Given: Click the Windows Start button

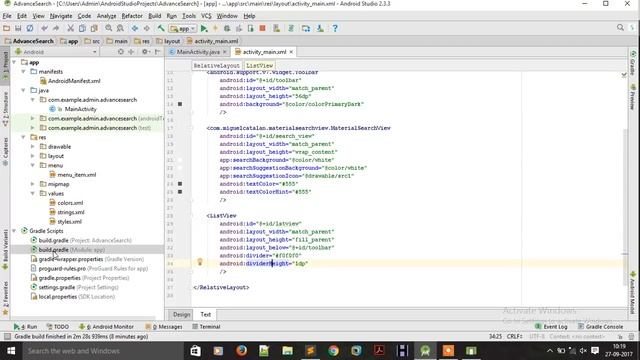Looking at the screenshot, I should [x=11, y=351].
